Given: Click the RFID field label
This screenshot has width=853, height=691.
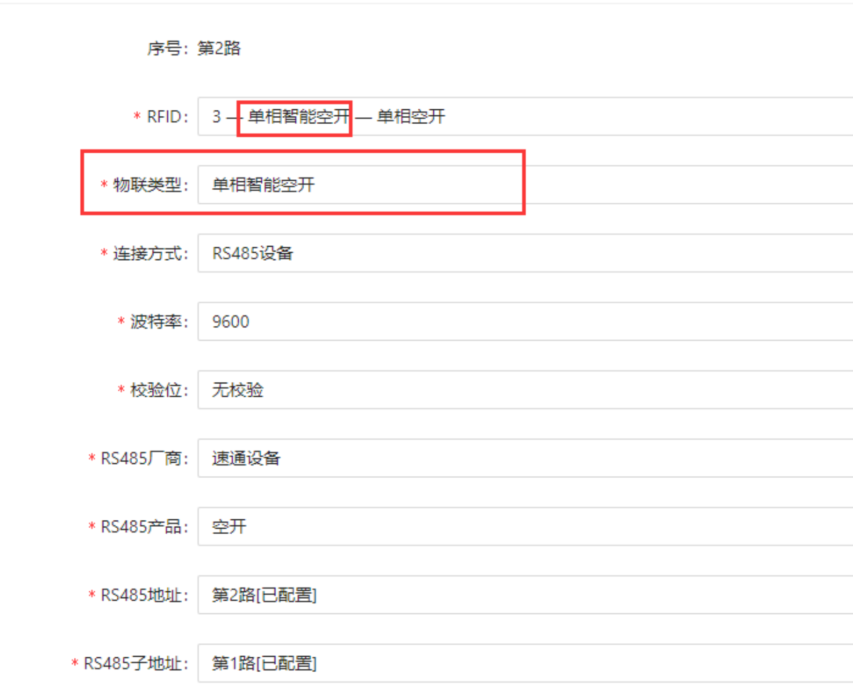Looking at the screenshot, I should point(166,117).
